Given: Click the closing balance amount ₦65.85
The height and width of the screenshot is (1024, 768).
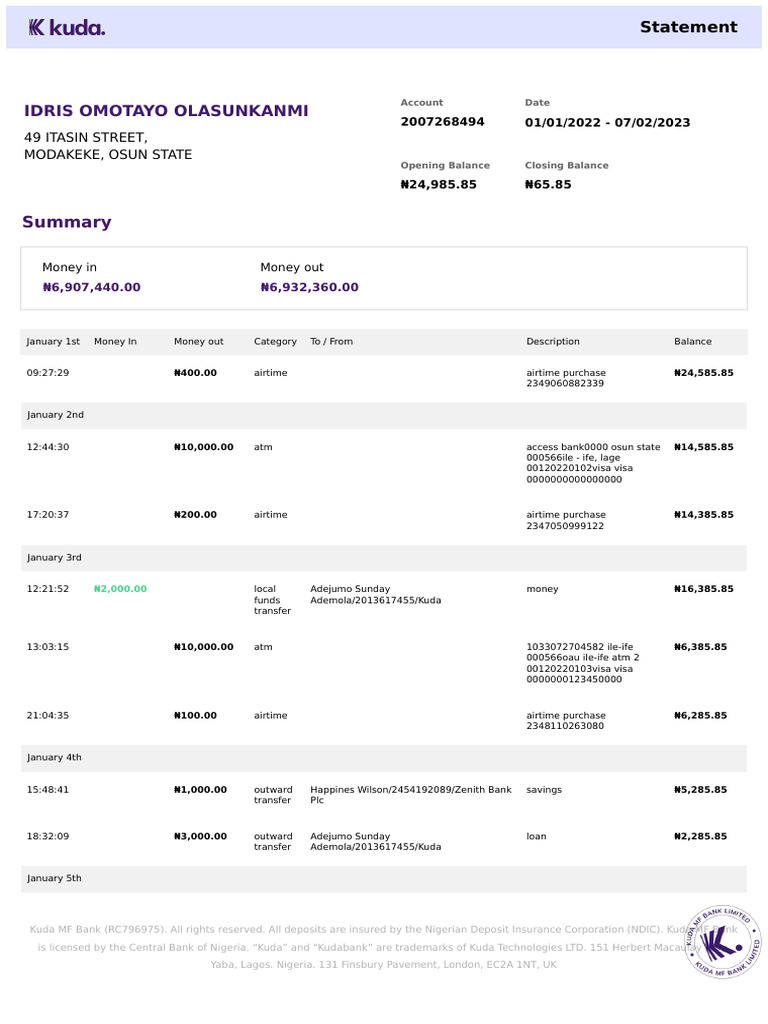Looking at the screenshot, I should click(x=548, y=185).
